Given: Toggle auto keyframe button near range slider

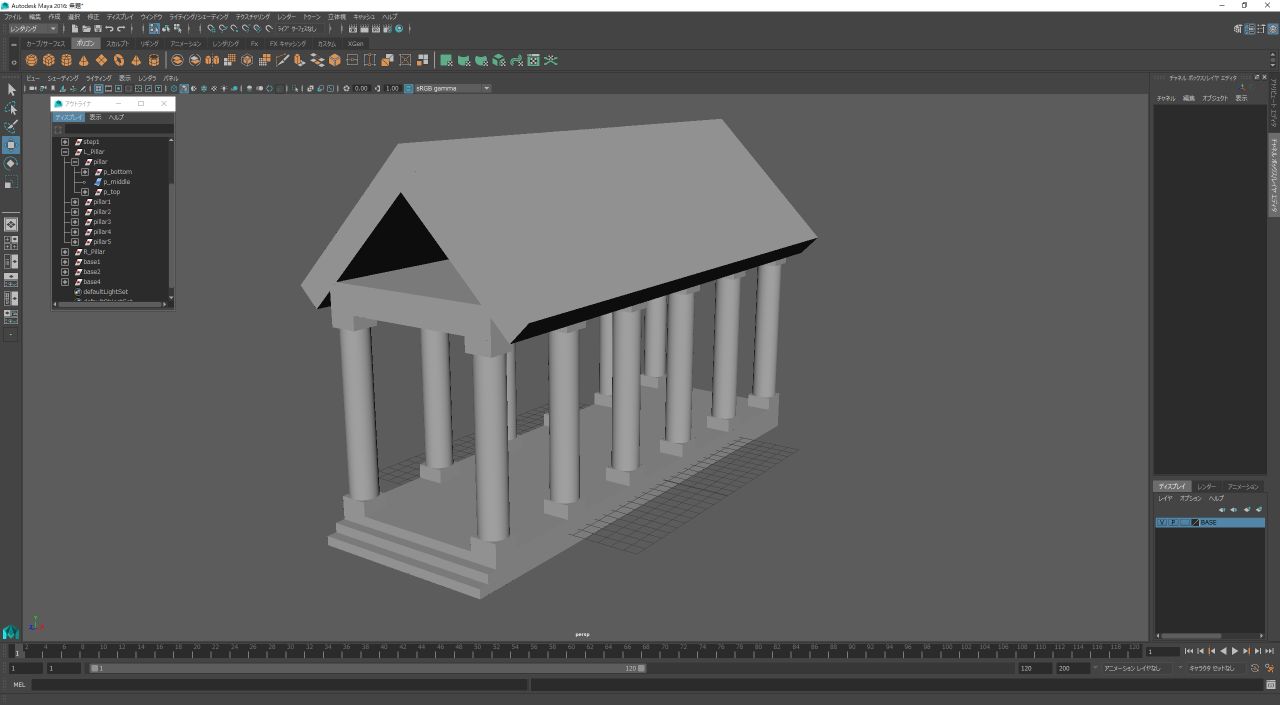Looking at the screenshot, I should coord(1255,668).
